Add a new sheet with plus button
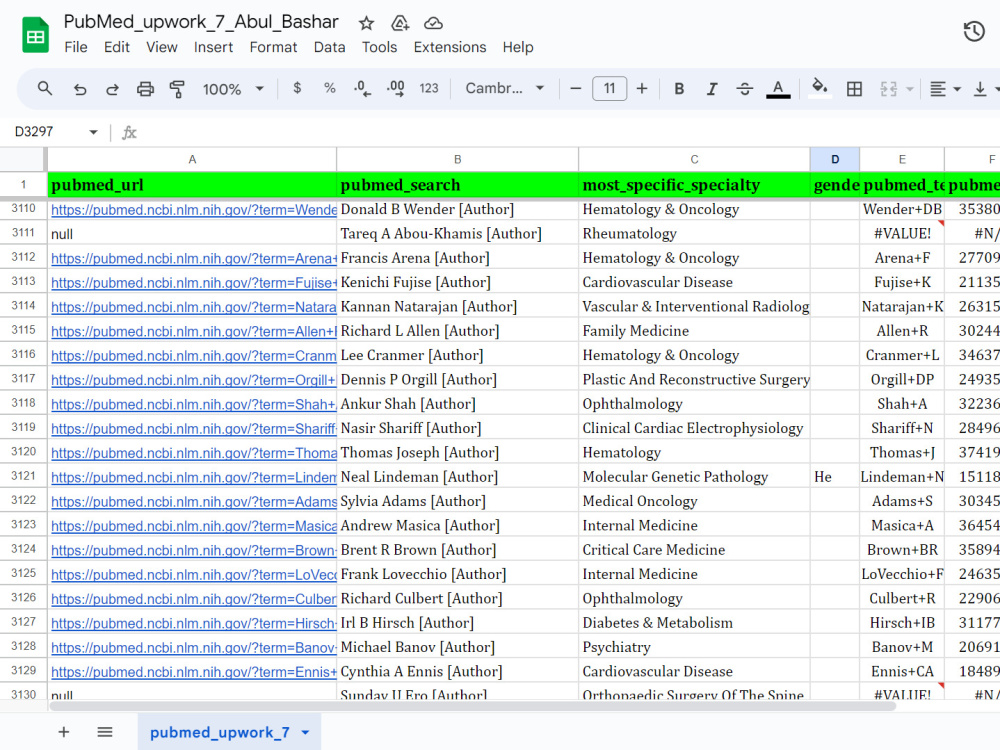 [64, 732]
